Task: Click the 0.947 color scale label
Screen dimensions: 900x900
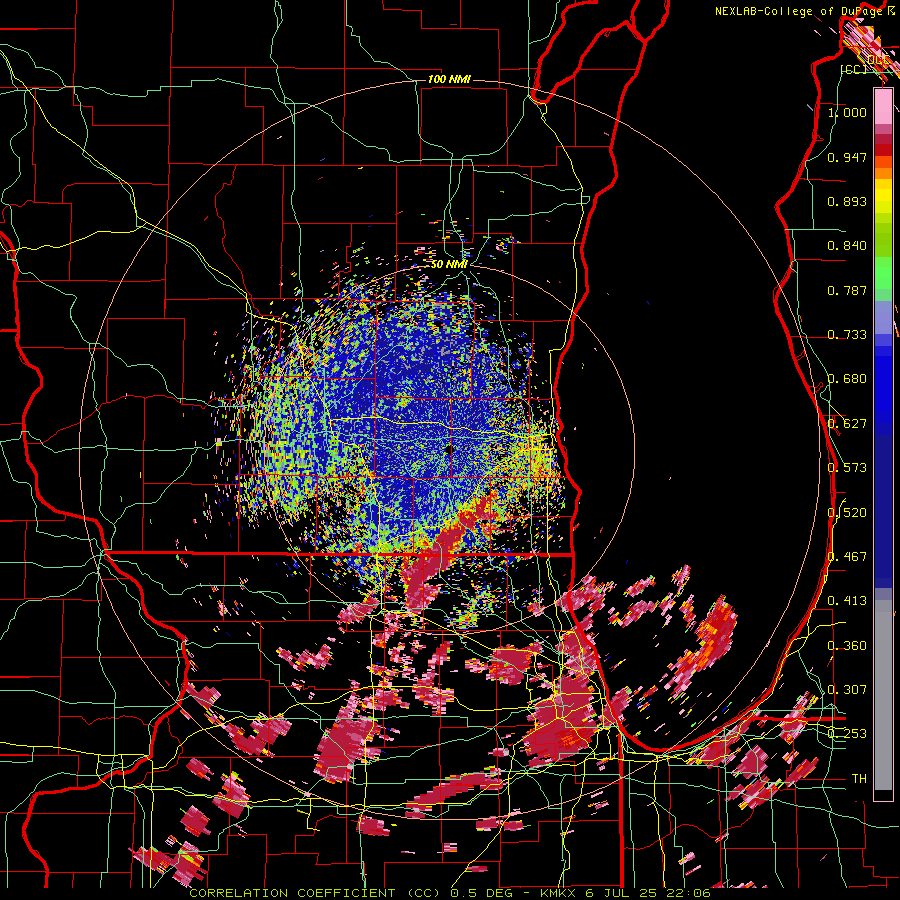Action: 847,157
